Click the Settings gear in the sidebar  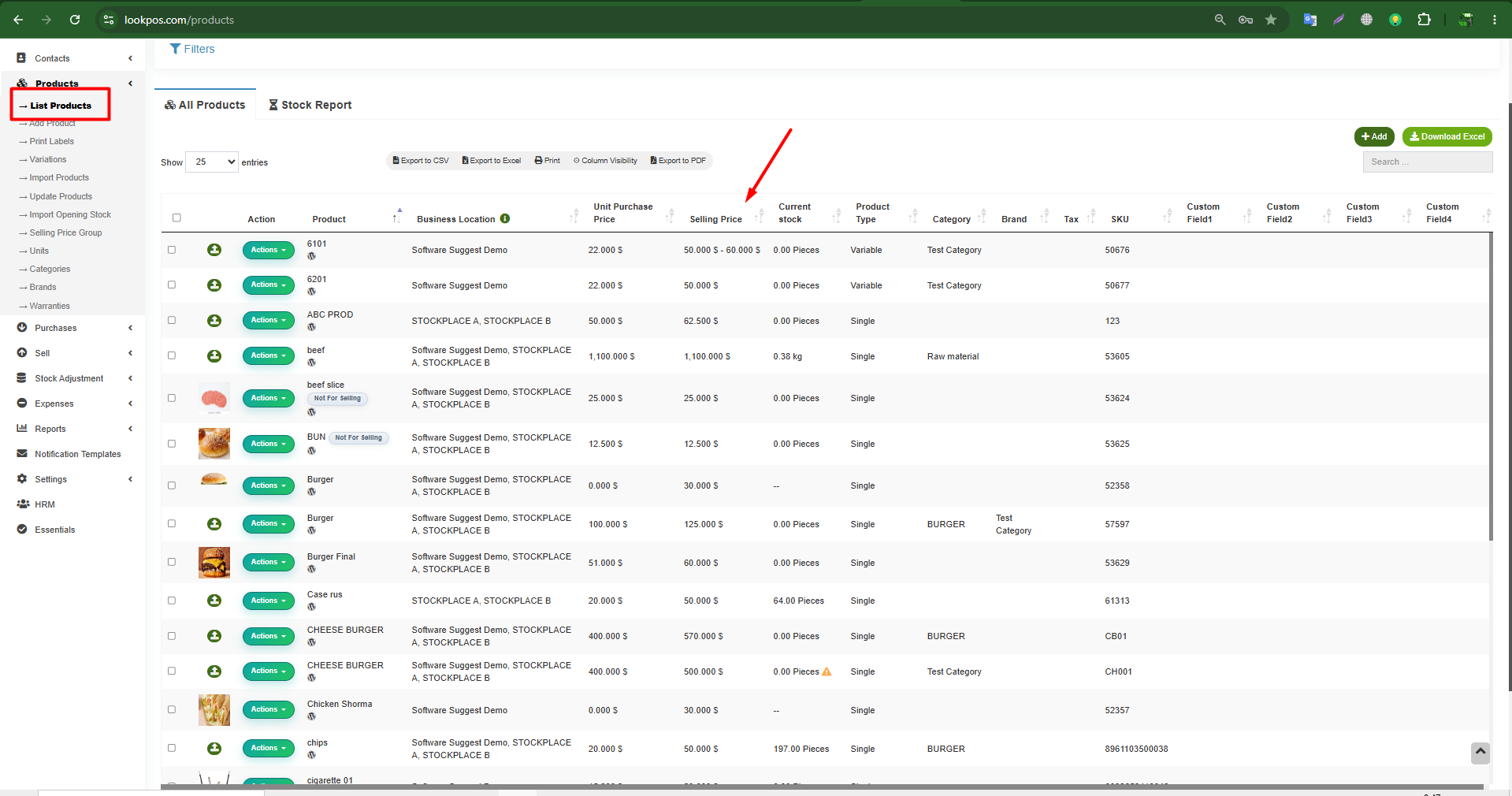point(22,479)
